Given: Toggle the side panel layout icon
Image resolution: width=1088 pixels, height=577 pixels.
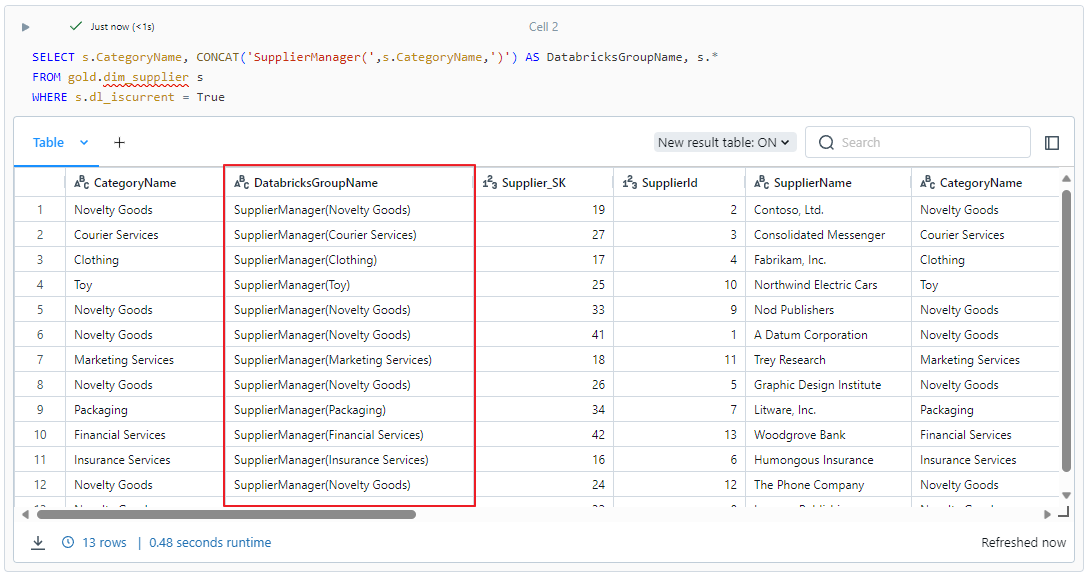Looking at the screenshot, I should coord(1052,143).
